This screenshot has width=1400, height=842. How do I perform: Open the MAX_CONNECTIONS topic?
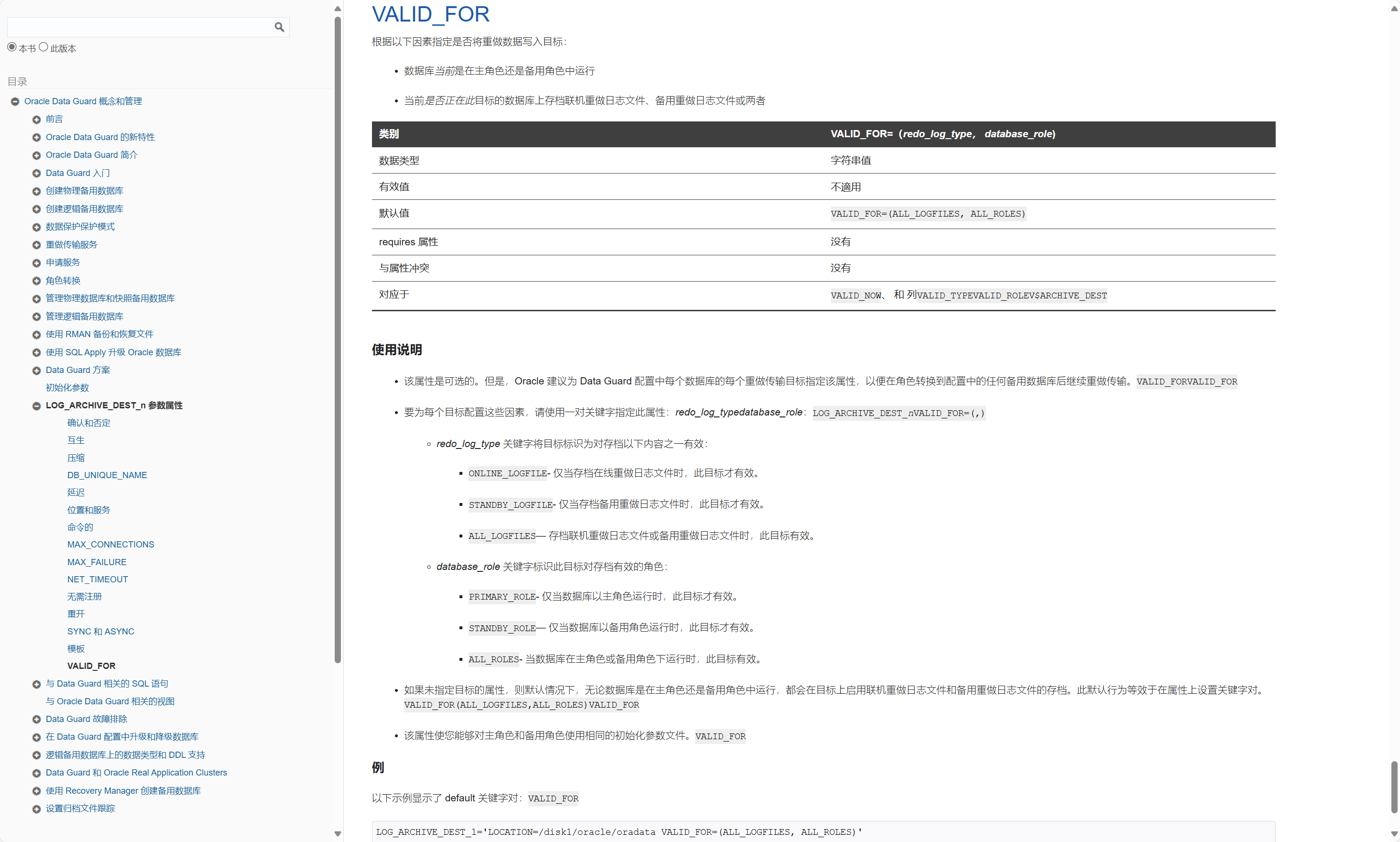click(x=110, y=544)
